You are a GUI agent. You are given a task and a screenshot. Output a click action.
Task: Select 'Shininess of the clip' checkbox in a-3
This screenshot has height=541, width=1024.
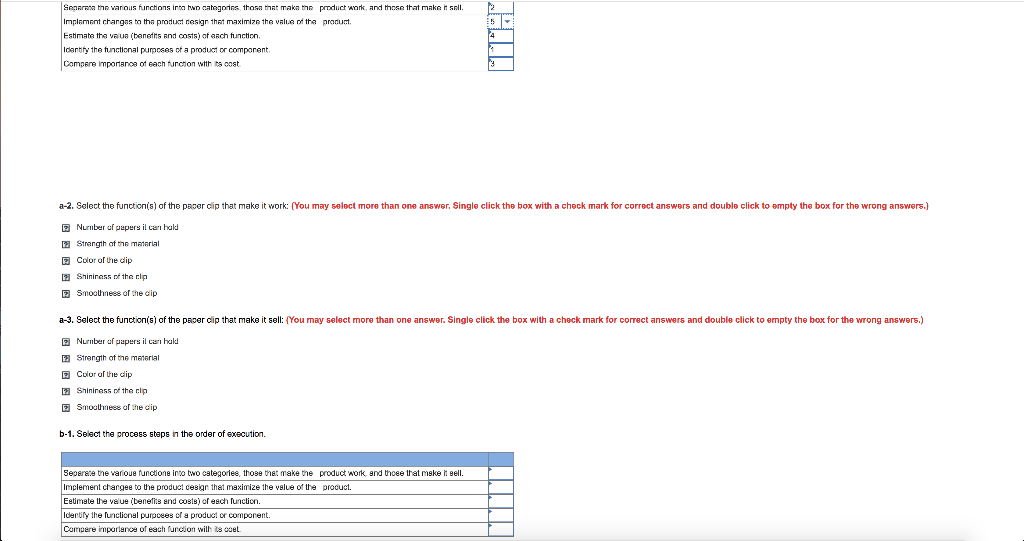pyautogui.click(x=65, y=391)
